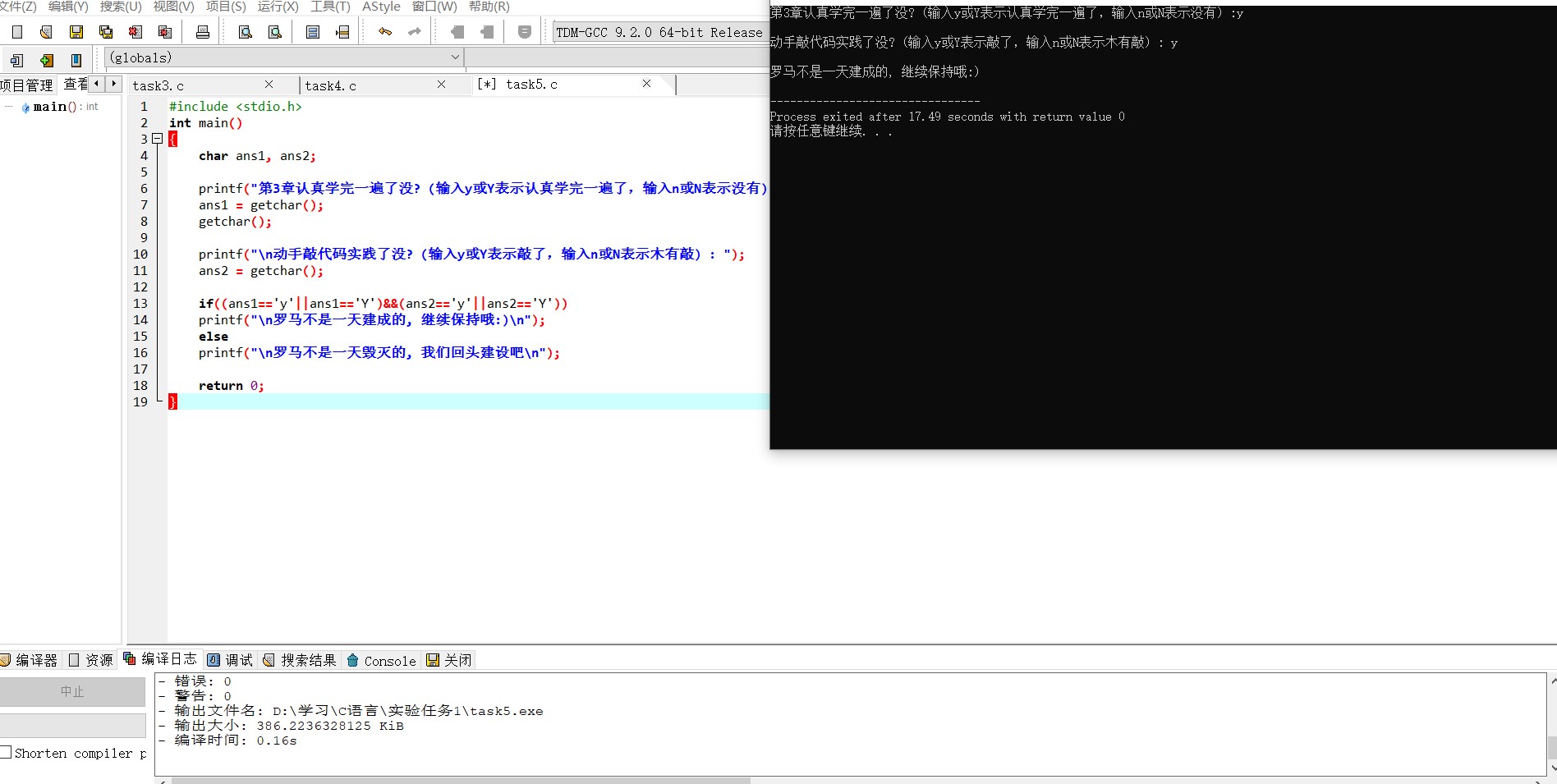1557x784 pixels.
Task: Click the Insert snippet icon on second toolbar row
Action: [x=17, y=60]
